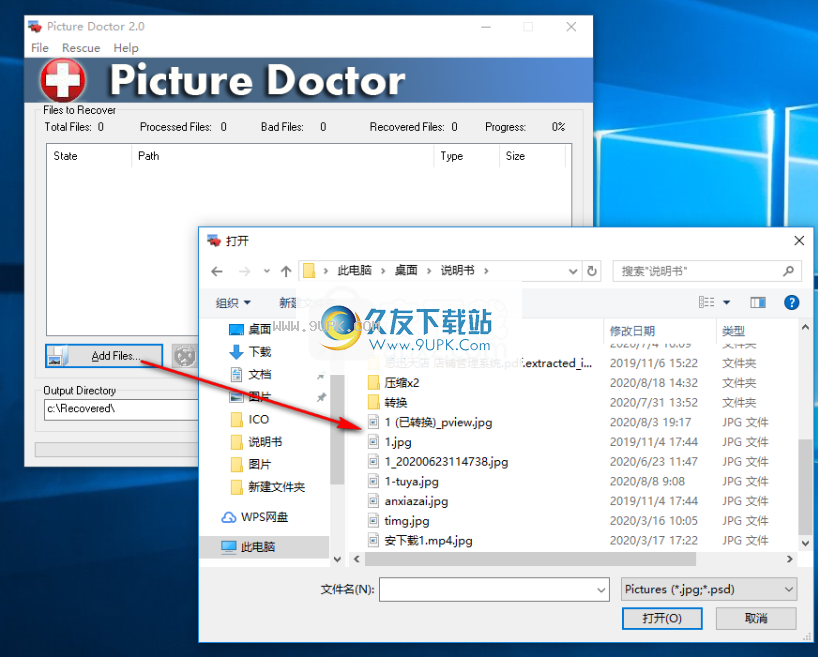Select 新建文件夹 in navigation pane
The width and height of the screenshot is (818, 657).
(x=276, y=487)
